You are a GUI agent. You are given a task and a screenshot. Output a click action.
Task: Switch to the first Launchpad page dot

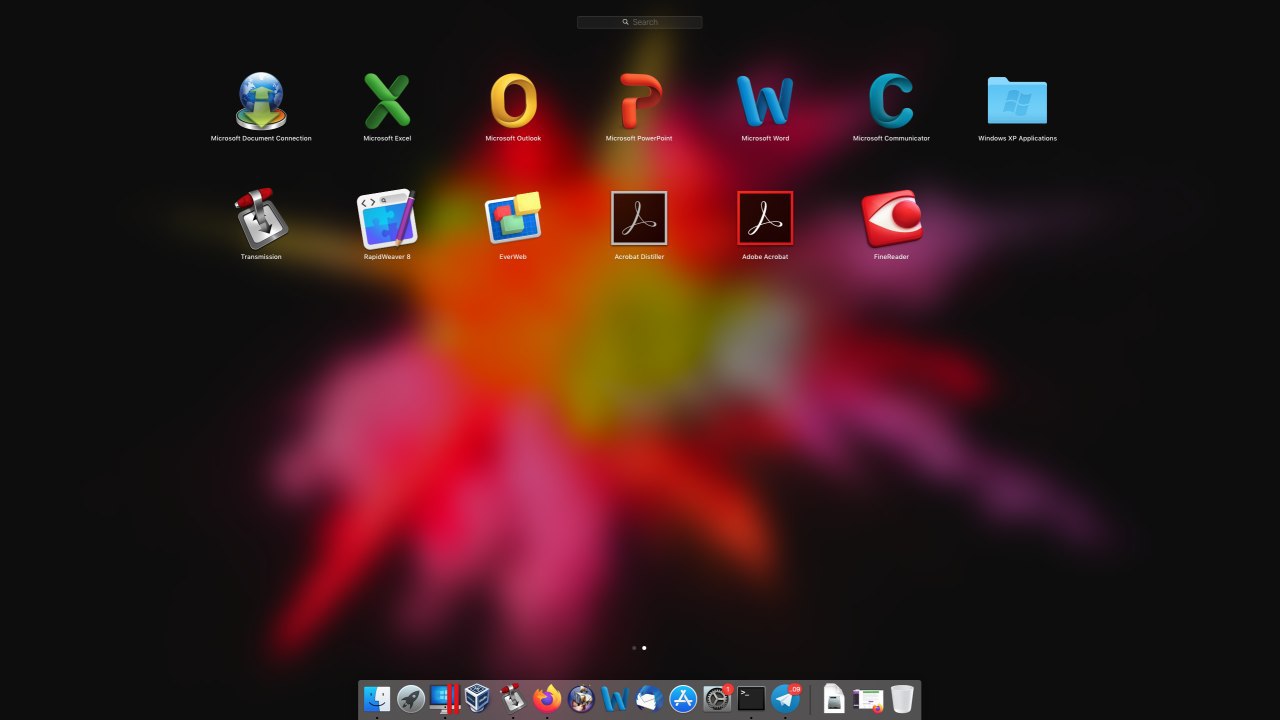[x=634, y=648]
